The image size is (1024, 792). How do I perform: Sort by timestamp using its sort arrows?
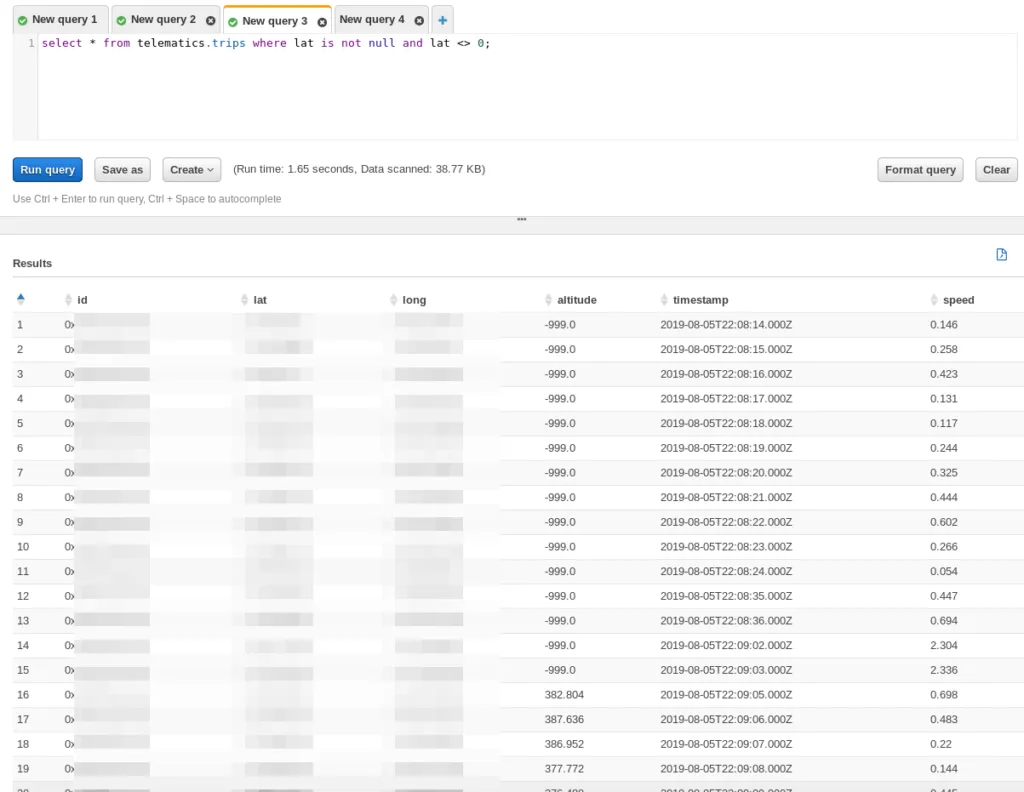665,300
